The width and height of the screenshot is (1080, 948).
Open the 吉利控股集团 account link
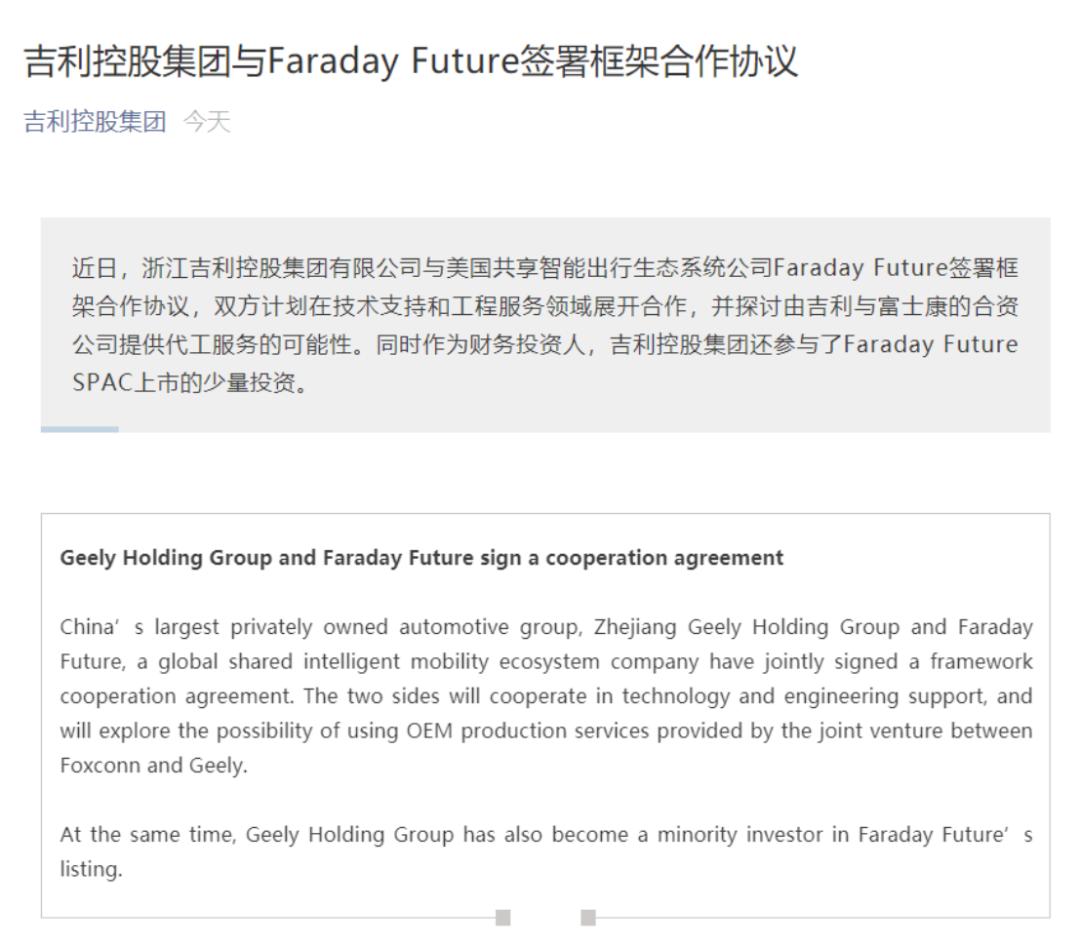(x=95, y=122)
